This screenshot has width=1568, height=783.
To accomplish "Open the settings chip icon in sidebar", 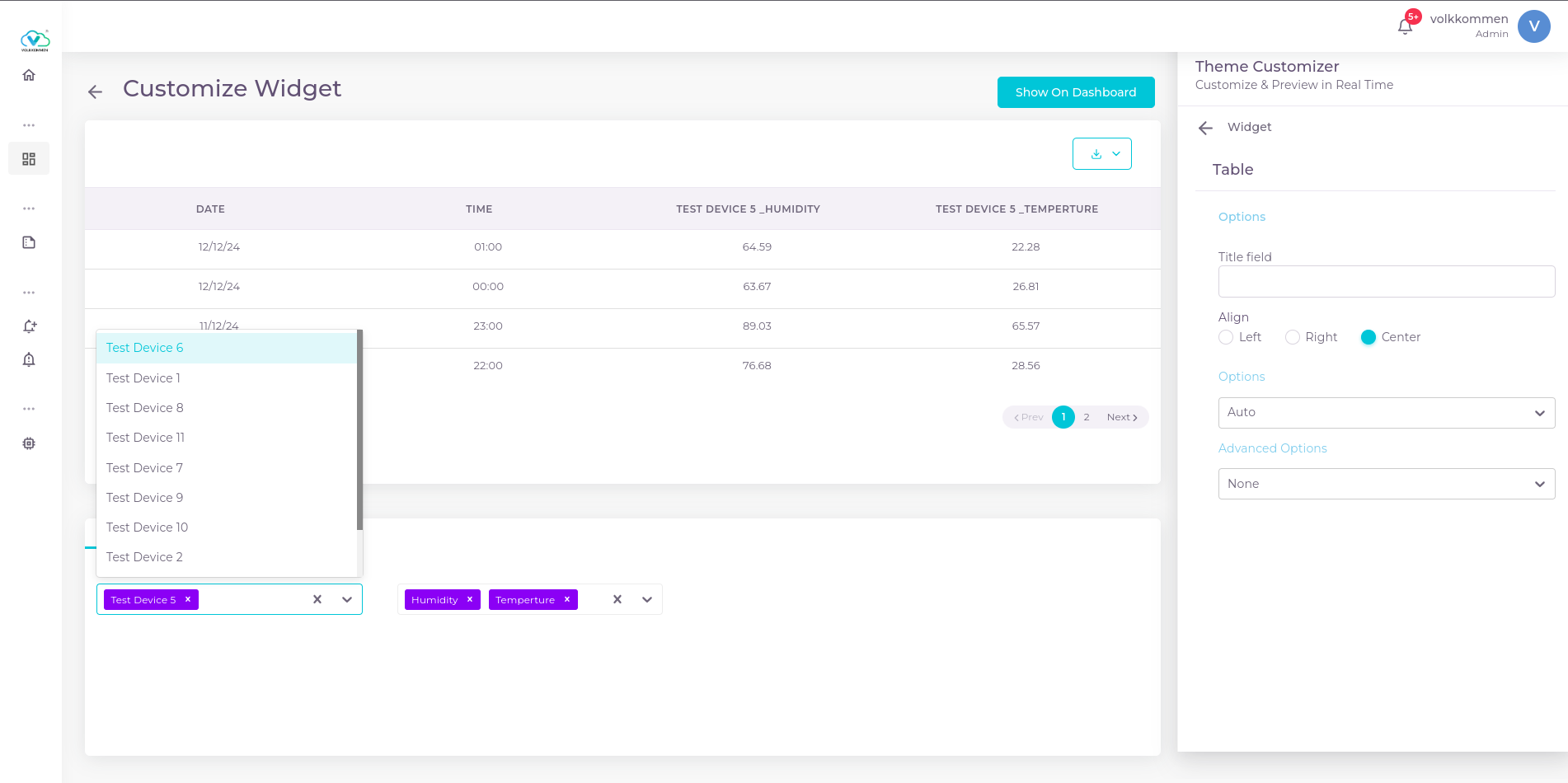I will pos(29,443).
